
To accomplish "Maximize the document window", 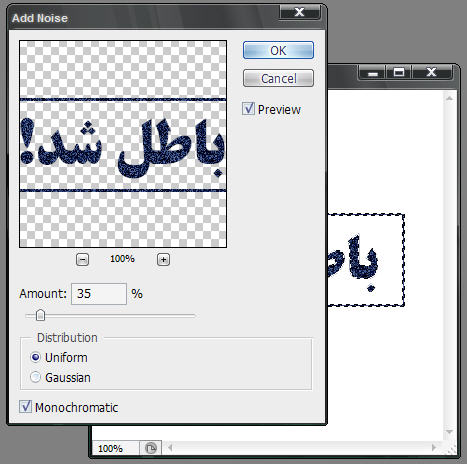I will pos(399,72).
